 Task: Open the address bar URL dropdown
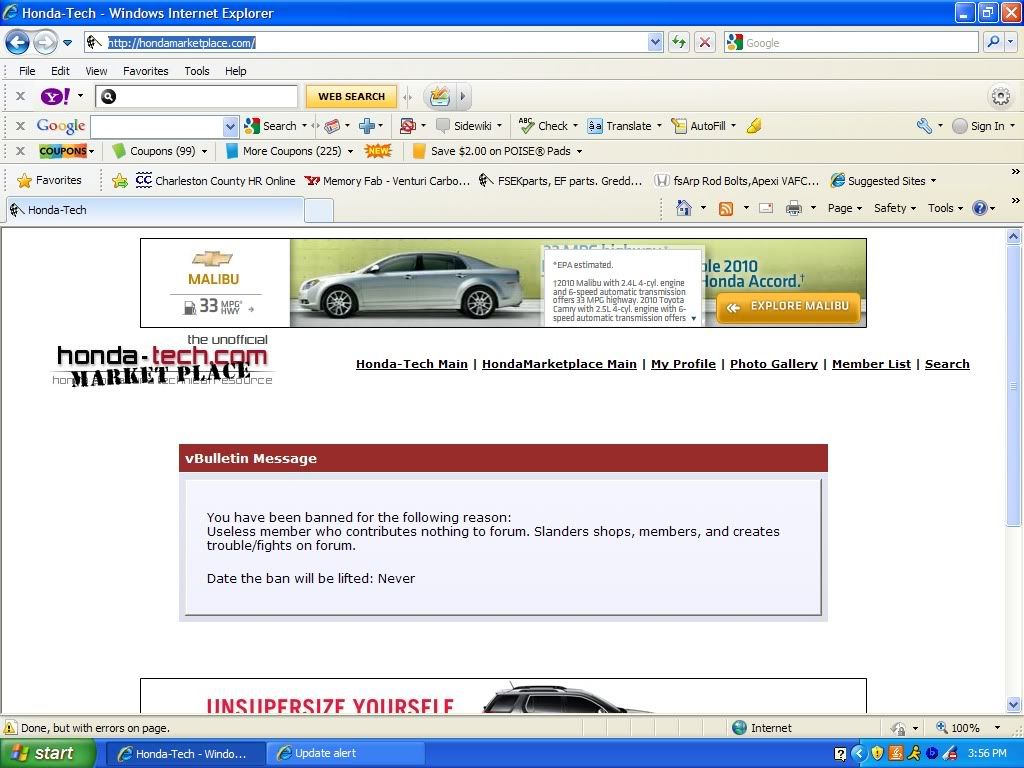click(x=655, y=42)
